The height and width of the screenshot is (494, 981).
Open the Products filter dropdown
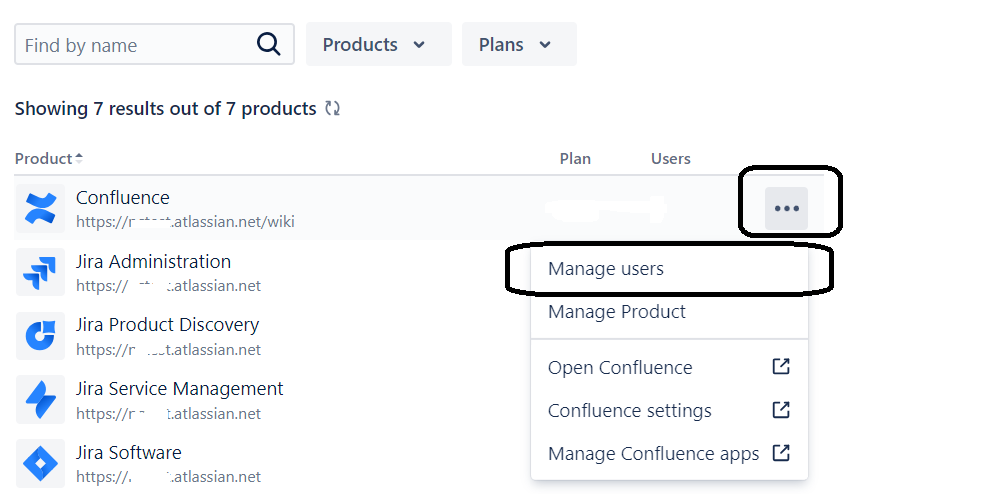376,45
